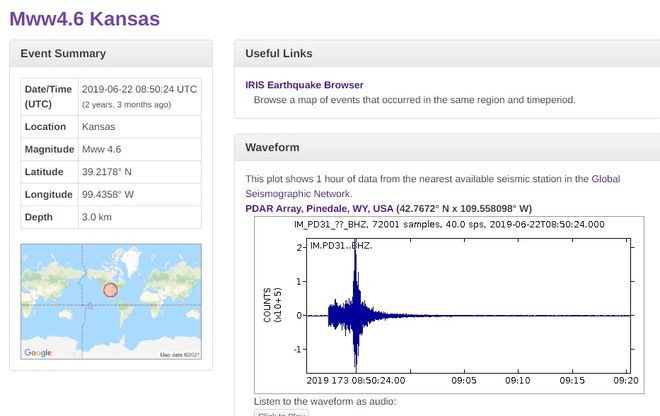The height and width of the screenshot is (416, 660).
Task: Select the Location value Kansas
Action: [x=98, y=127]
